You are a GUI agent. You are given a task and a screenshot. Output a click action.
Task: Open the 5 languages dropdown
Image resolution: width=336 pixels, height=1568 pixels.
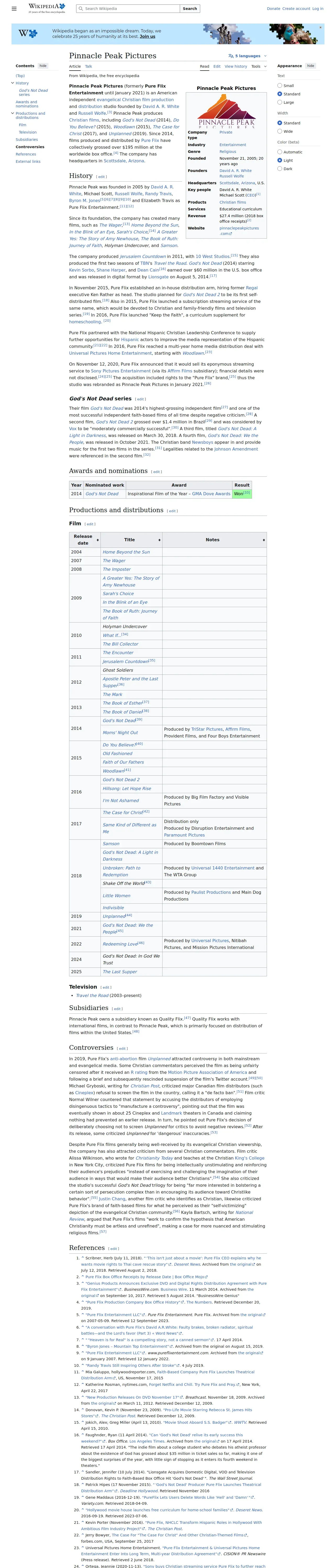(x=248, y=56)
